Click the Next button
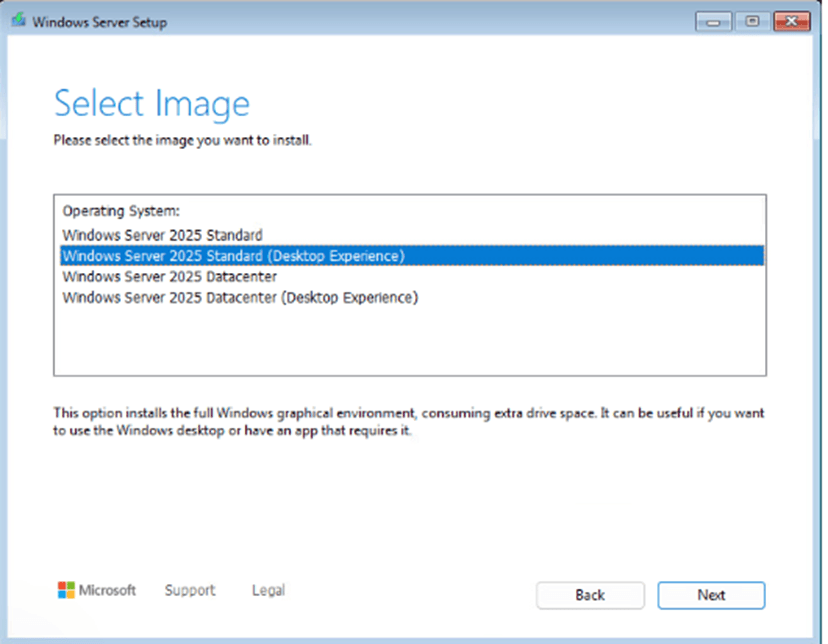Image resolution: width=828 pixels, height=644 pixels. click(711, 595)
